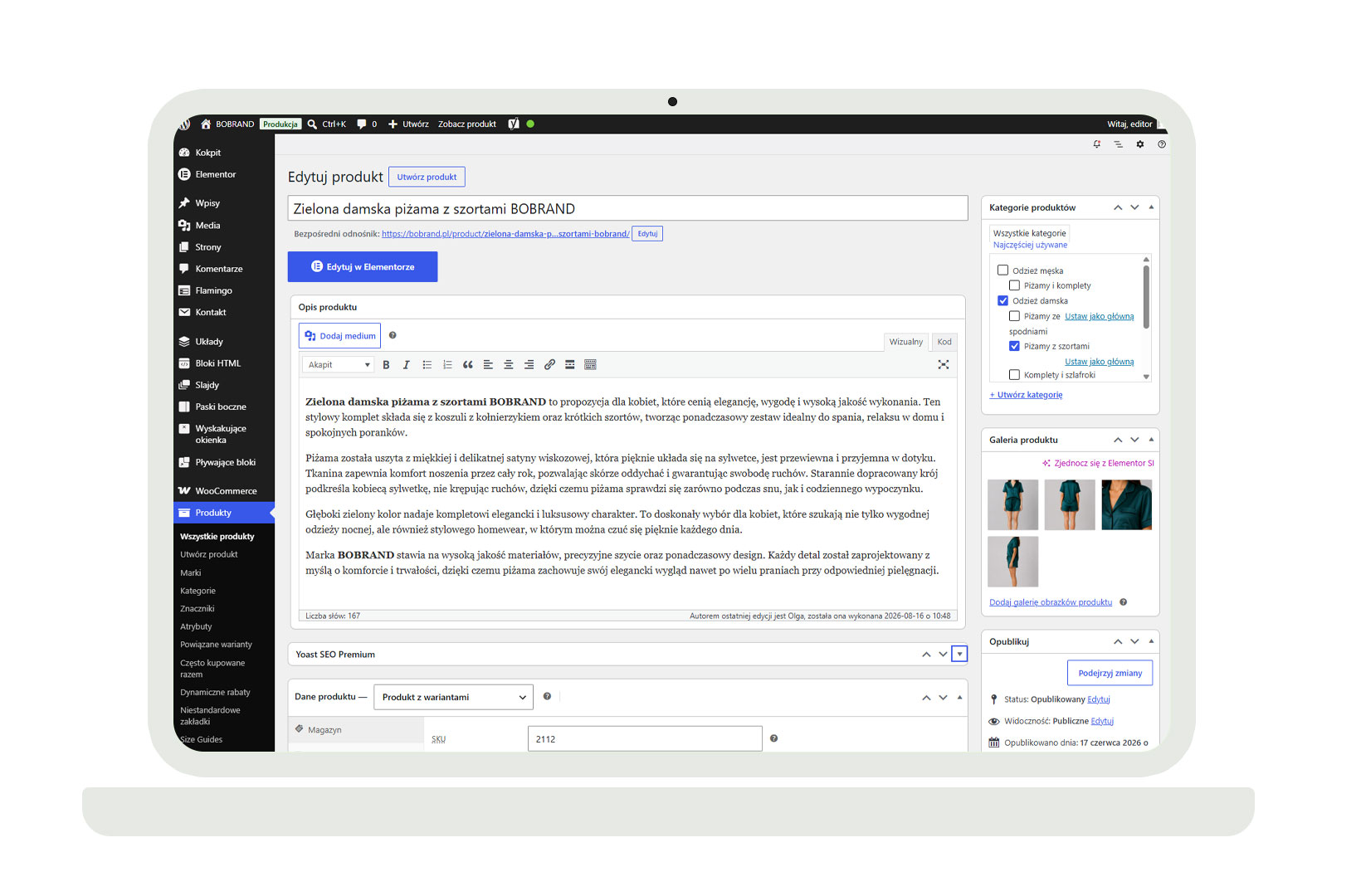Insert a numbered list in the description
Viewport: 1361px width, 896px height.
pyautogui.click(x=447, y=365)
